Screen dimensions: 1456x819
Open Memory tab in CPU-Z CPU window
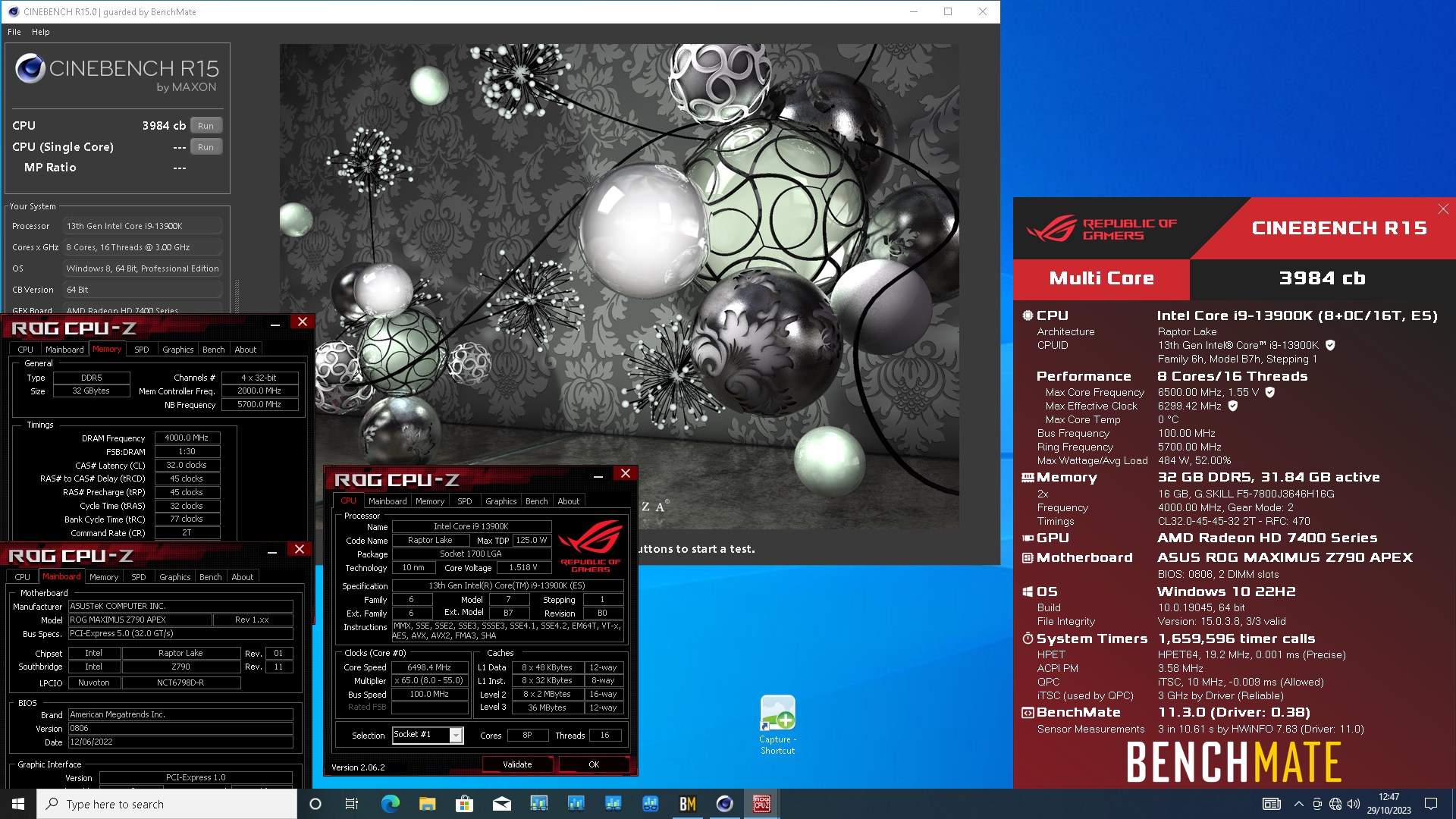(430, 501)
